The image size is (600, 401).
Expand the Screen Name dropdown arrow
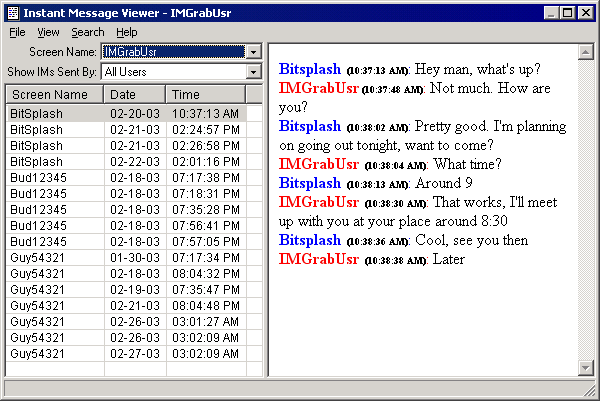click(x=253, y=52)
